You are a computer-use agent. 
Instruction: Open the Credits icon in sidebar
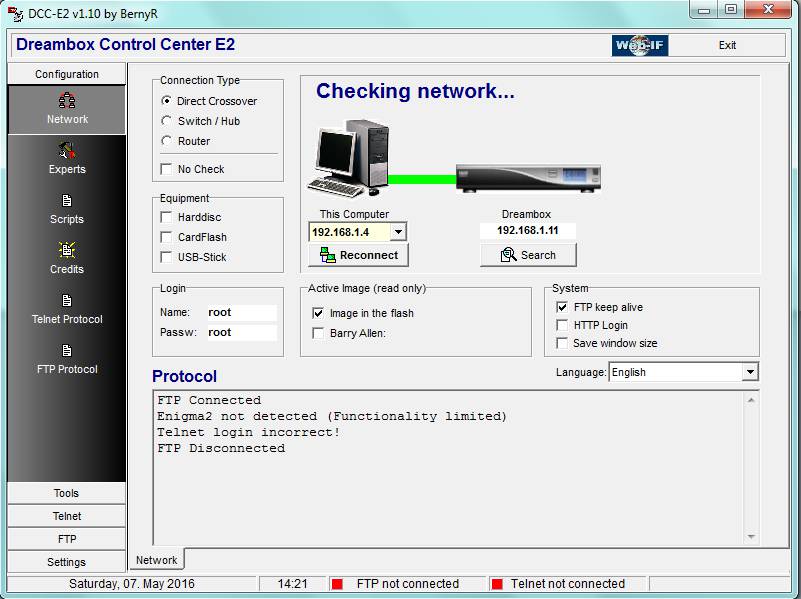(x=67, y=250)
